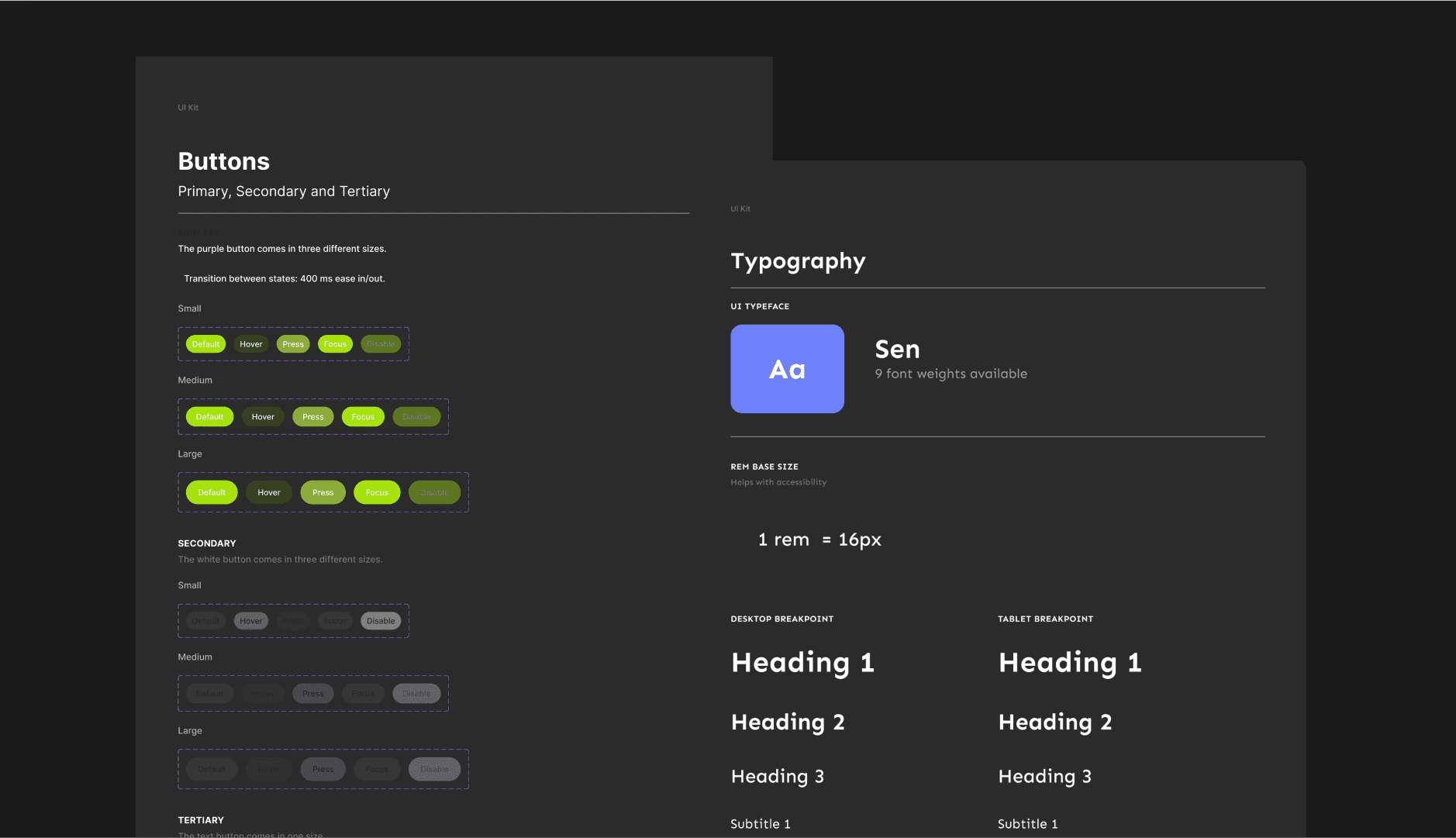1456x838 pixels.
Task: Click the 'Large' label under SECONDARY
Action: click(x=190, y=731)
